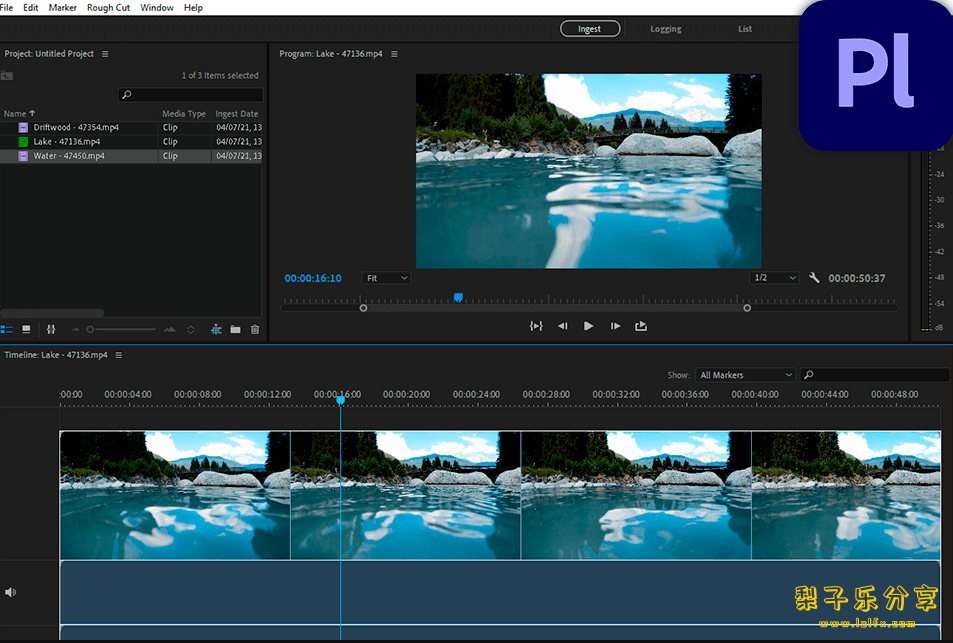
Task: Click the large mountain zoom-in icon
Action: coord(170,329)
